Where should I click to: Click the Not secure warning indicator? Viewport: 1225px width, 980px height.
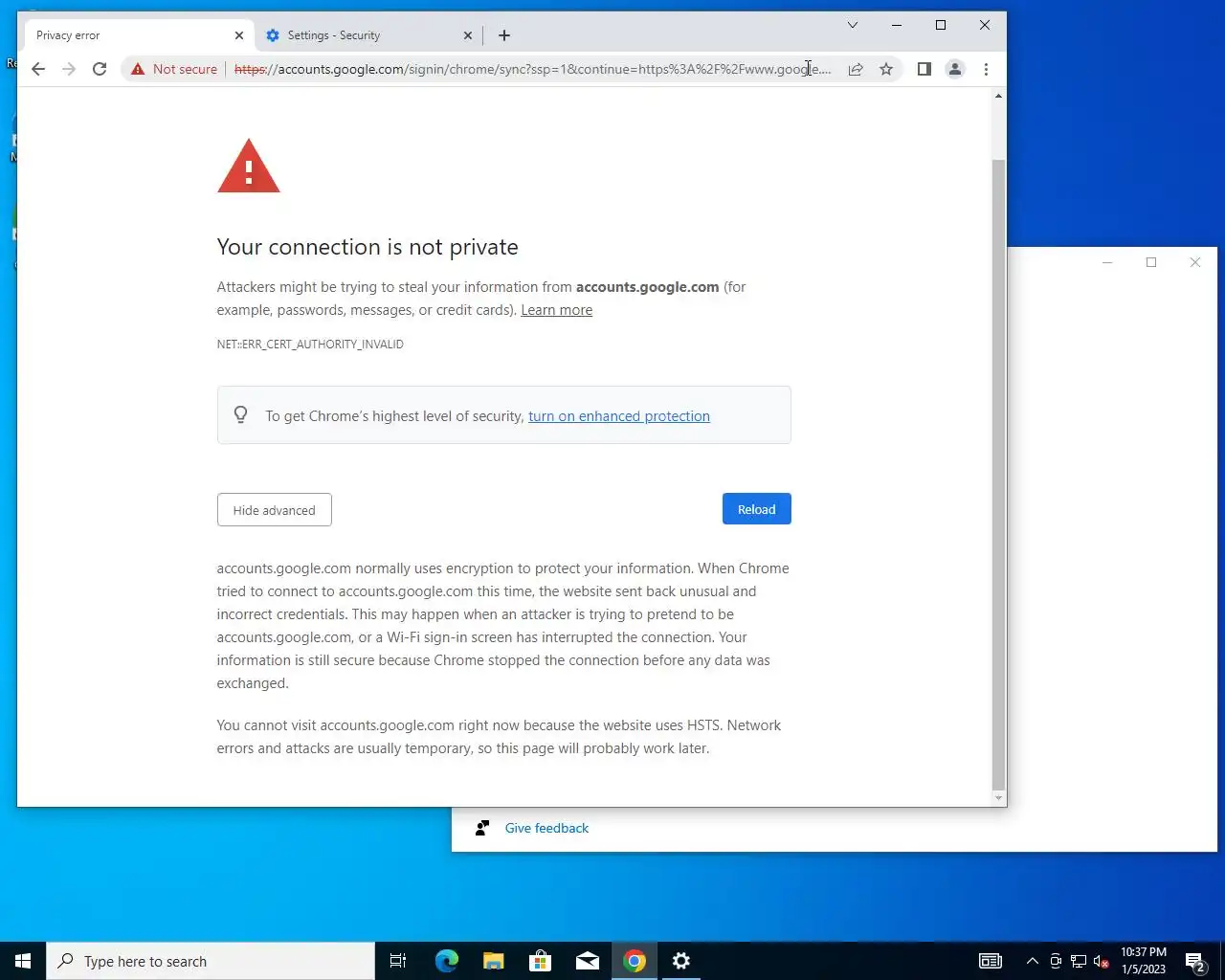tap(174, 69)
